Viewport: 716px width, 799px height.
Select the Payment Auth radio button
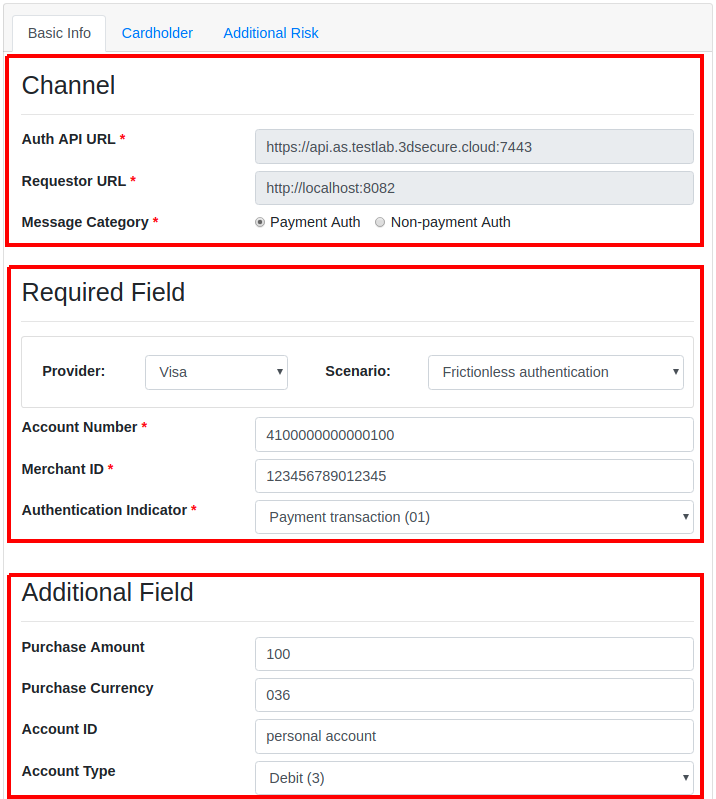[x=260, y=222]
